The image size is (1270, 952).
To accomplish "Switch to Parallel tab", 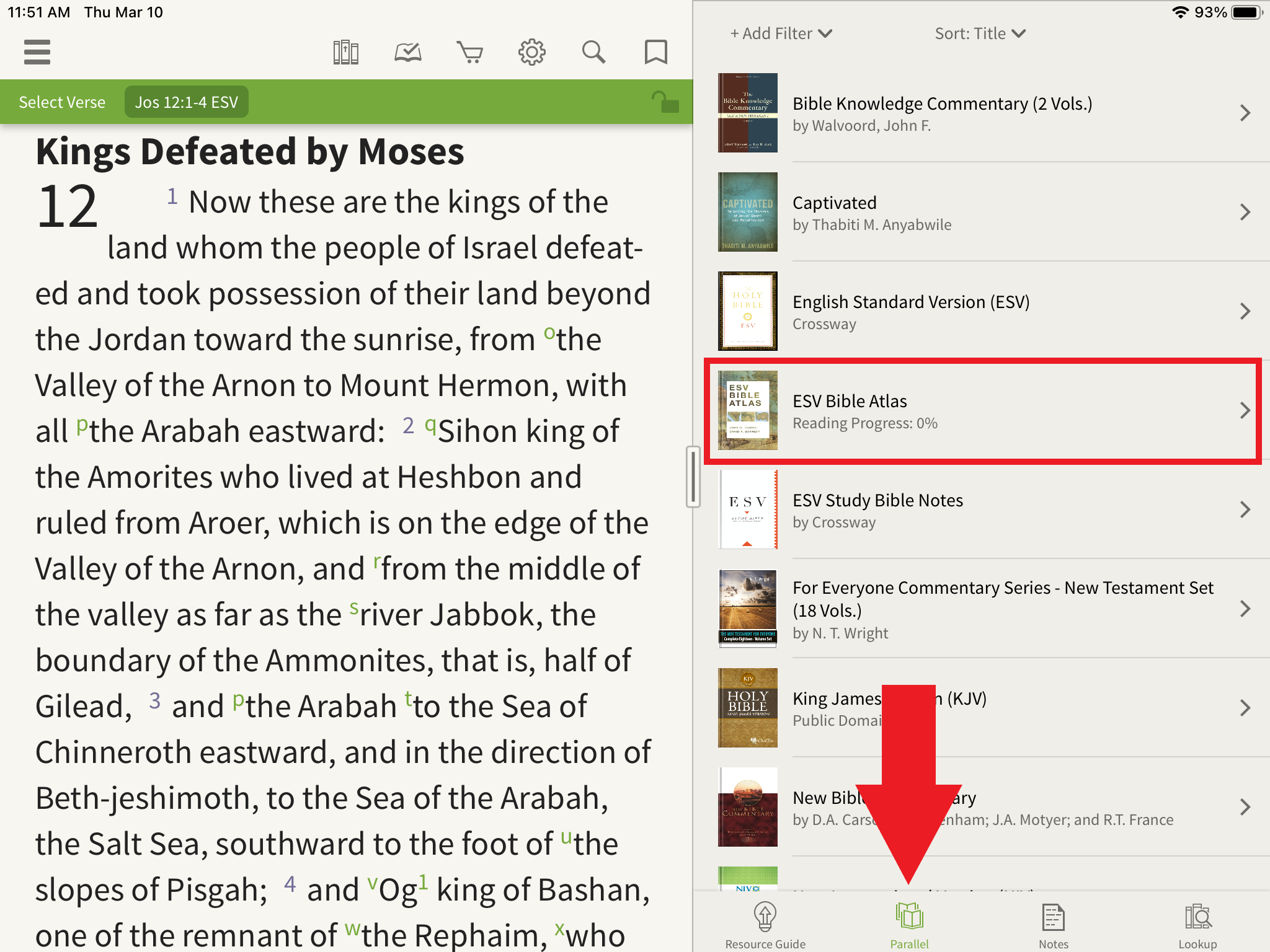I will (909, 925).
